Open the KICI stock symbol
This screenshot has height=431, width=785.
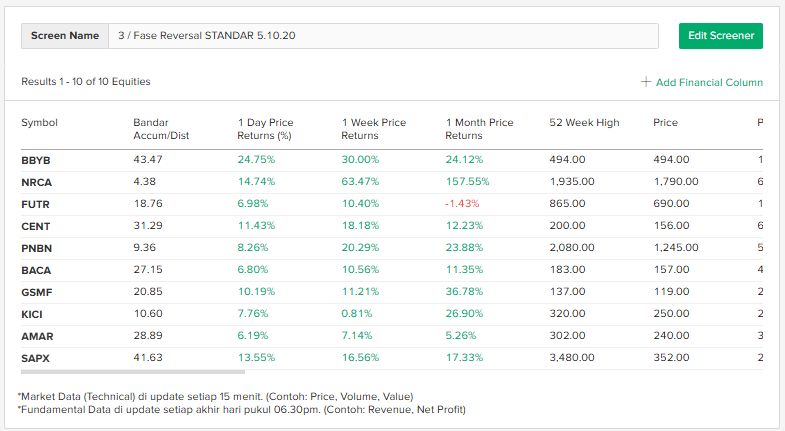[33, 314]
